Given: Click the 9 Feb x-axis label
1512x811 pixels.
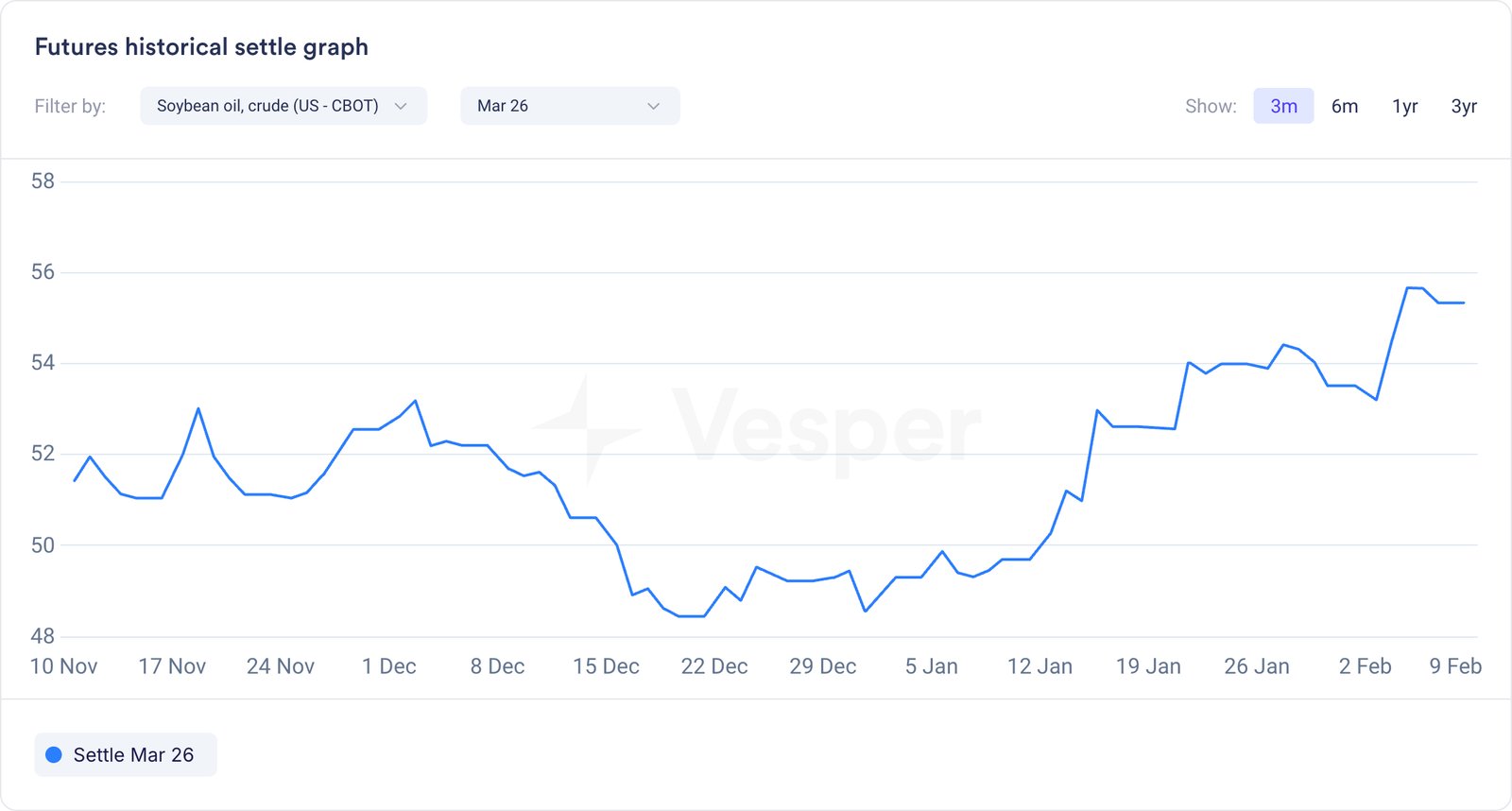Looking at the screenshot, I should click(1454, 666).
